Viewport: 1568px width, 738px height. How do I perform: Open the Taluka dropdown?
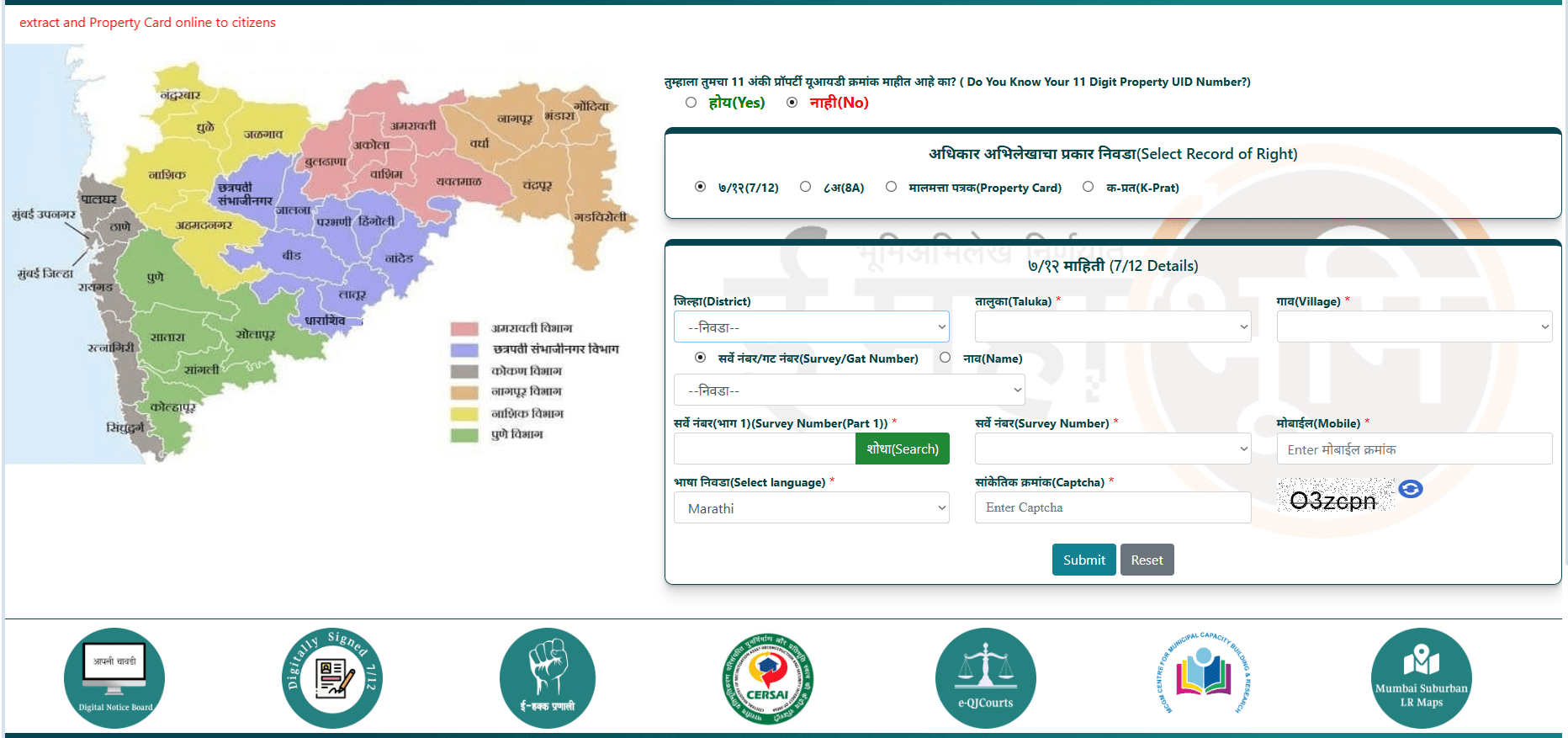1112,327
